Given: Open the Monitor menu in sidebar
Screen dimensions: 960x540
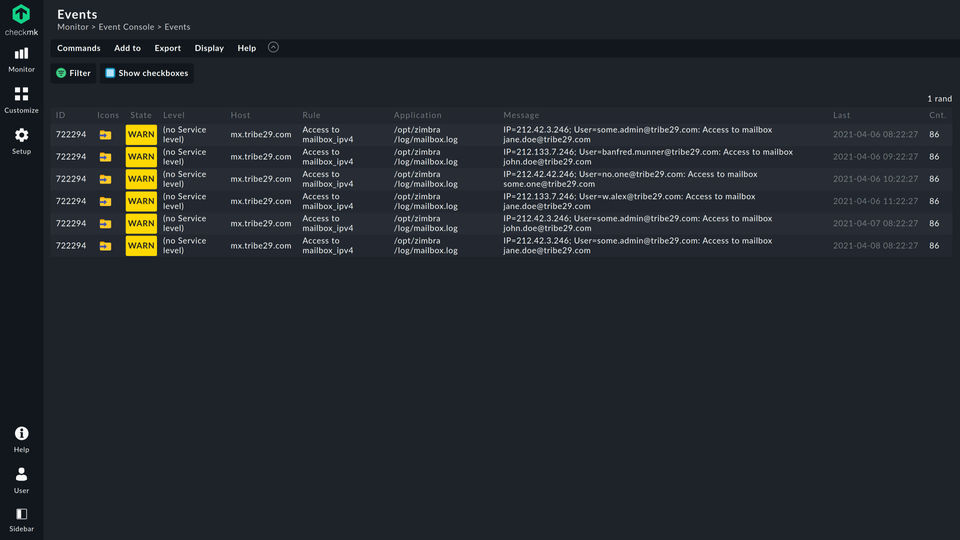Looking at the screenshot, I should [x=21, y=59].
